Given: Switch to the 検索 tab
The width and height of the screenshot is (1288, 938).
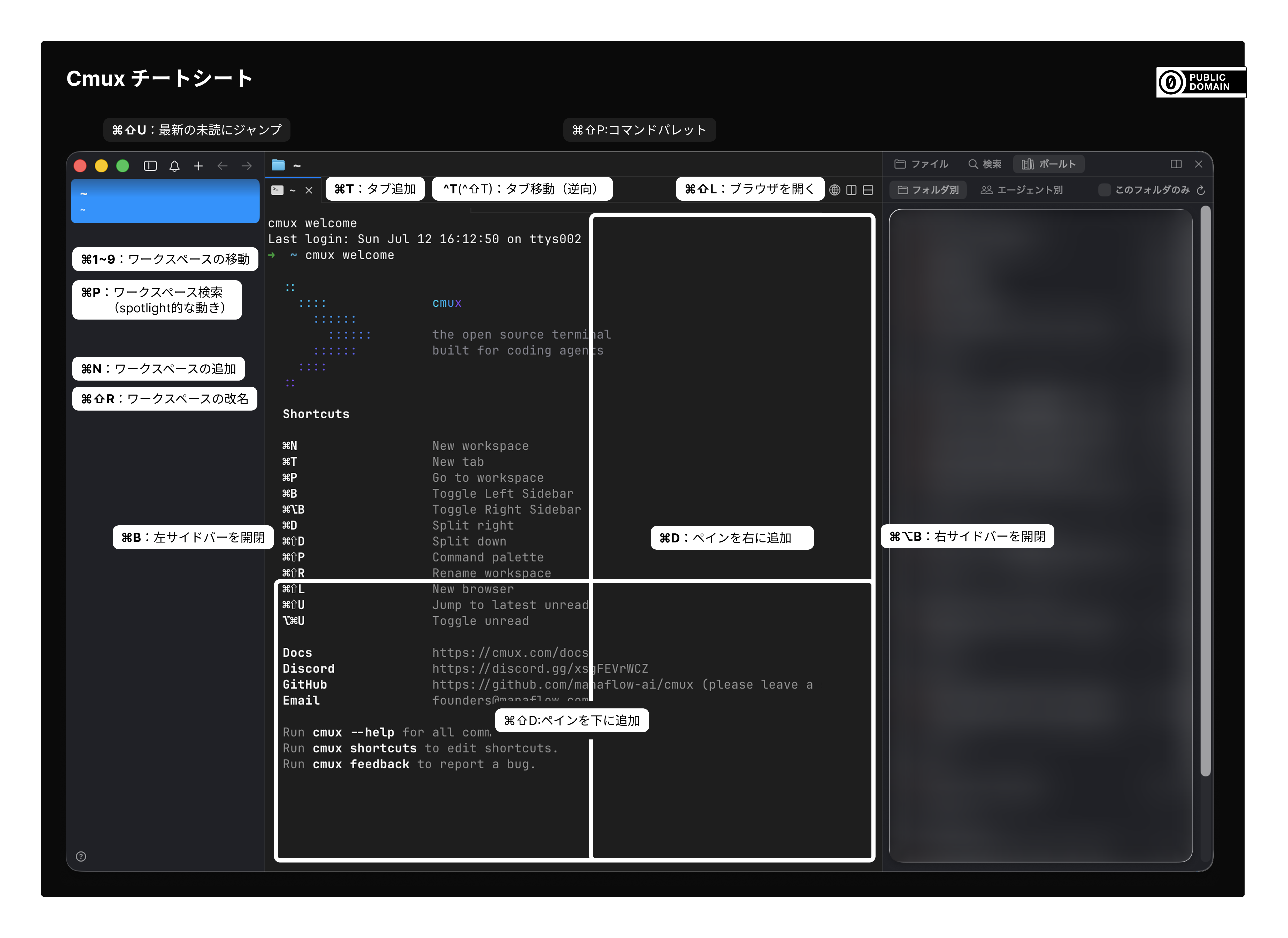Looking at the screenshot, I should [985, 164].
